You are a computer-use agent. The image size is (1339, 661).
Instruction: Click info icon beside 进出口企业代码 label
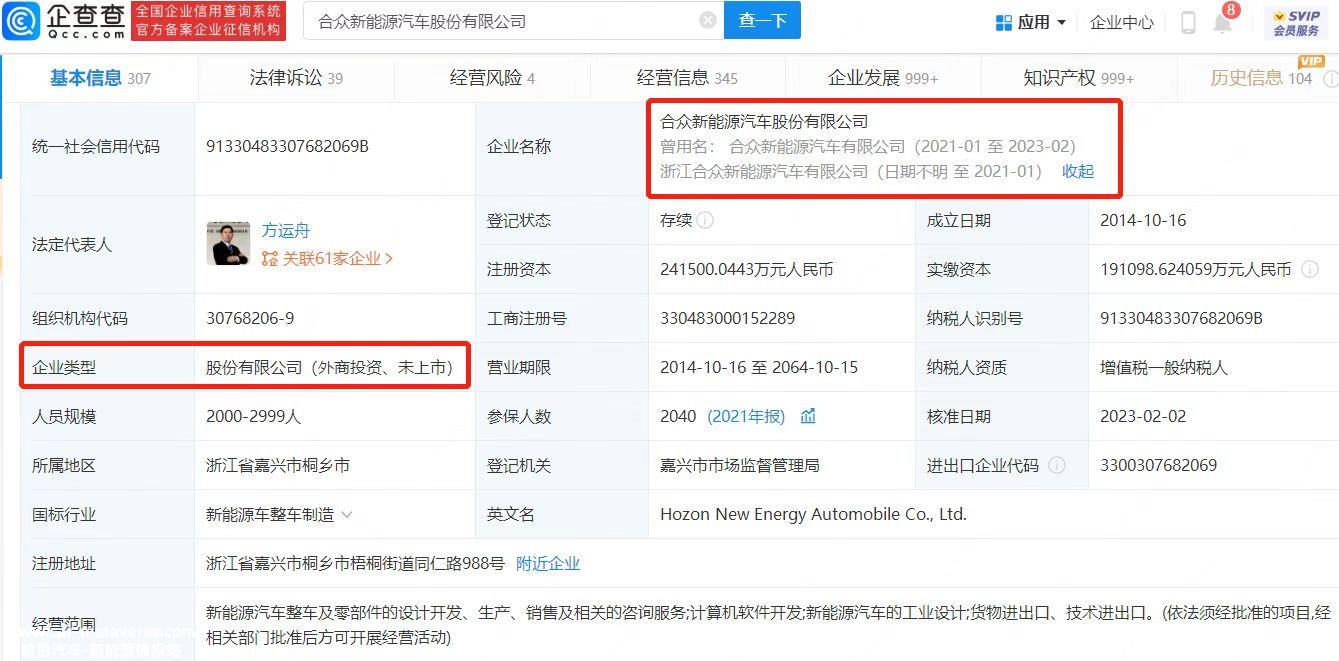tap(1057, 465)
